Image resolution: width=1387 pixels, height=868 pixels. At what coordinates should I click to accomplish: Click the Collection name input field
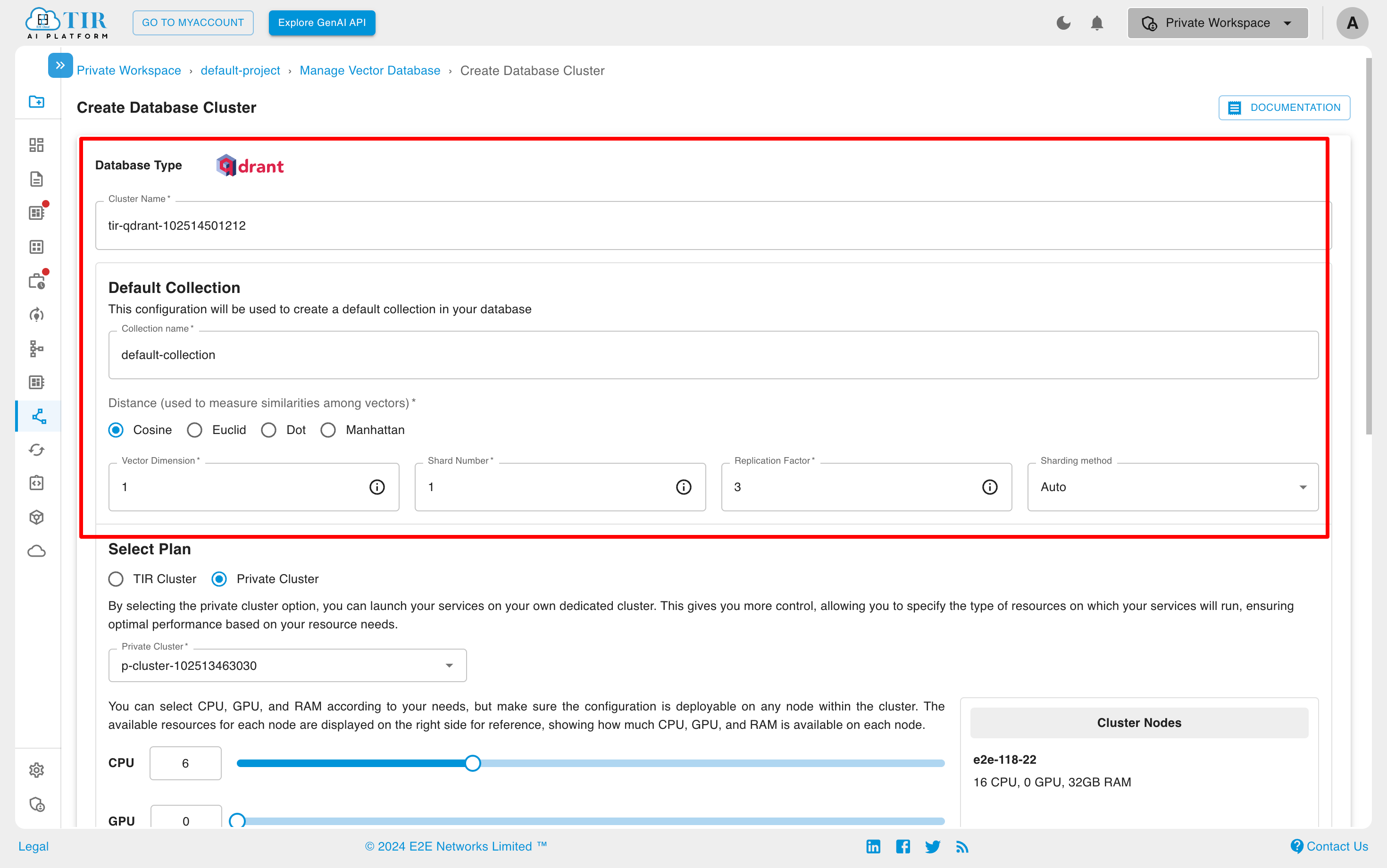pos(713,355)
